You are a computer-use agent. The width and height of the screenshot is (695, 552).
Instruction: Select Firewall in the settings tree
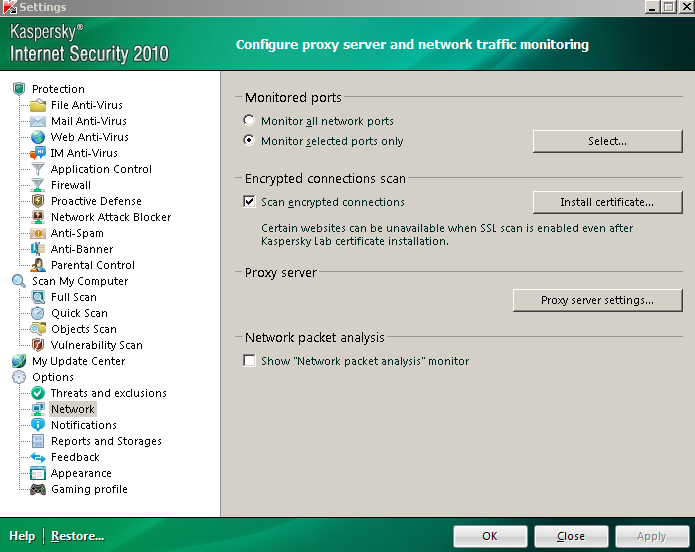pyautogui.click(x=71, y=185)
